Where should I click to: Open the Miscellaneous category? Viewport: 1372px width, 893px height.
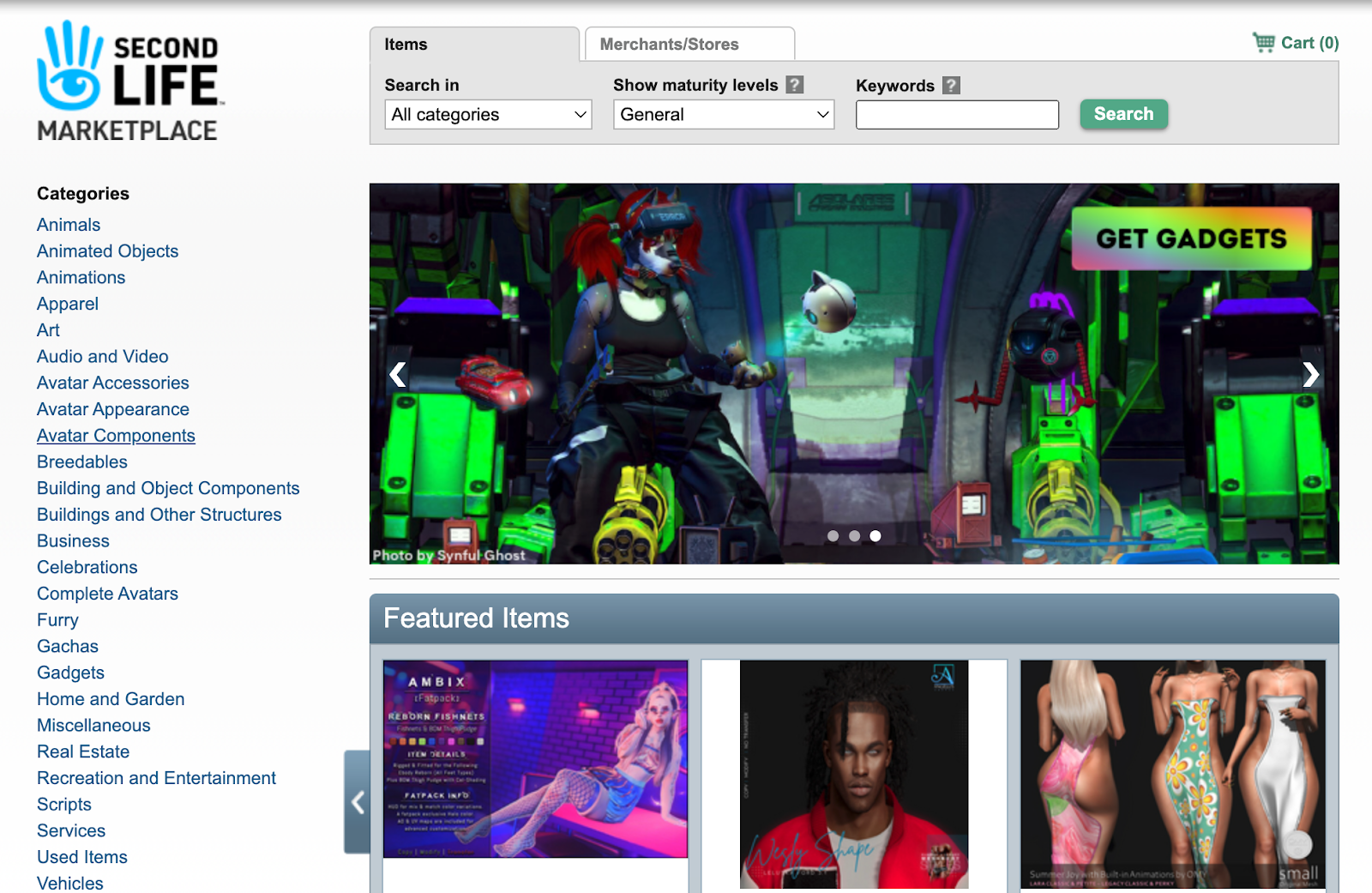pyautogui.click(x=94, y=726)
